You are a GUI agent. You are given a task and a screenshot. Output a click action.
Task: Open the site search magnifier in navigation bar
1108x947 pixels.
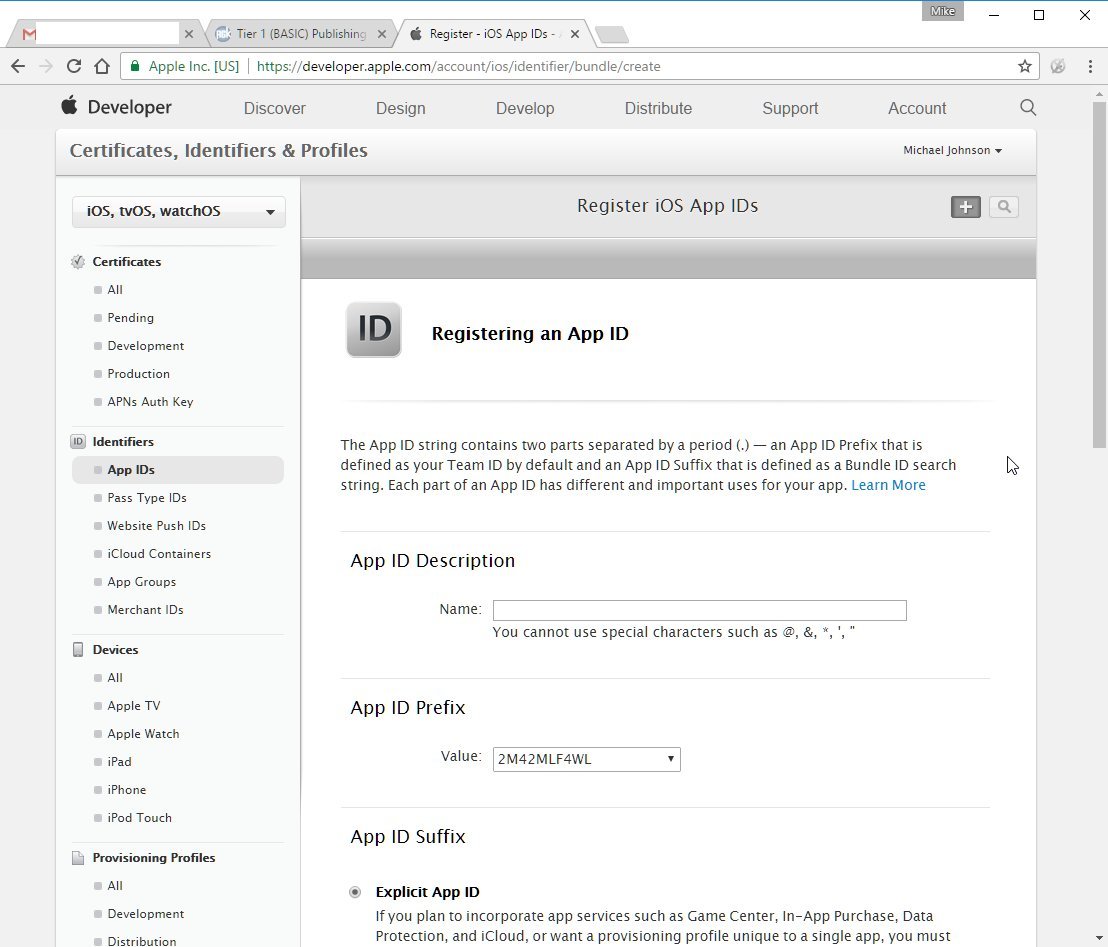coord(1028,107)
